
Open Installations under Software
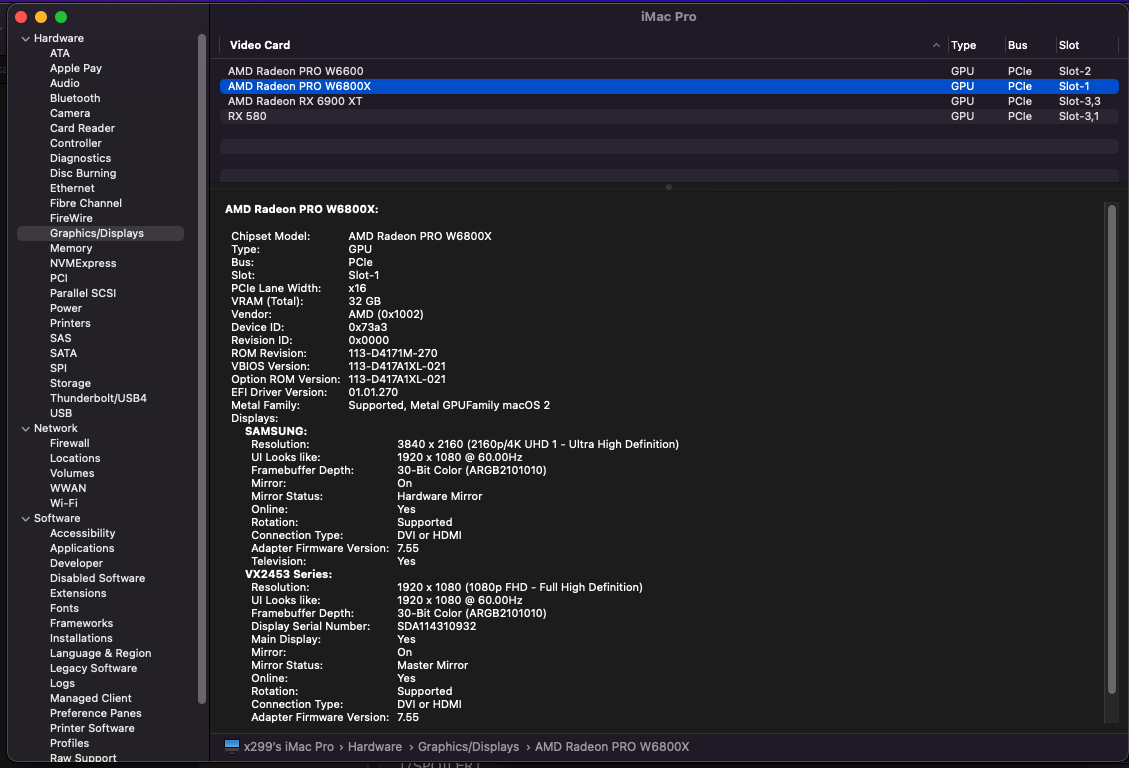coord(81,638)
